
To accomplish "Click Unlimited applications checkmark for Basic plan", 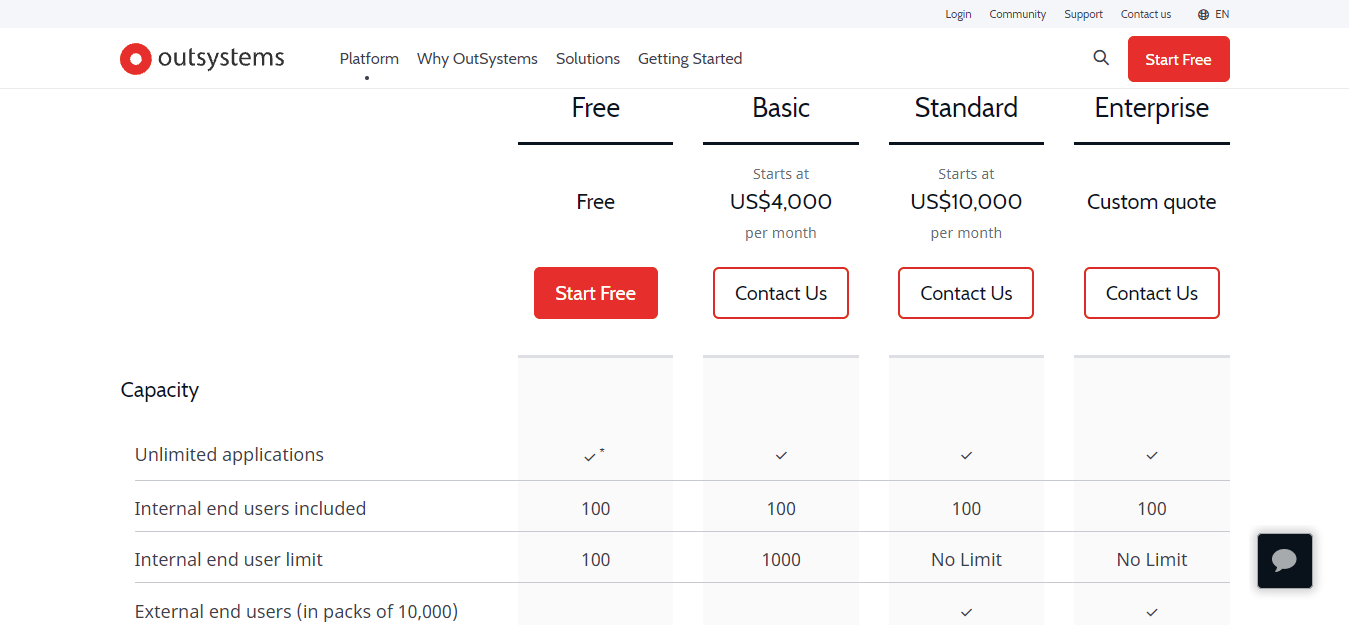I will pos(781,455).
